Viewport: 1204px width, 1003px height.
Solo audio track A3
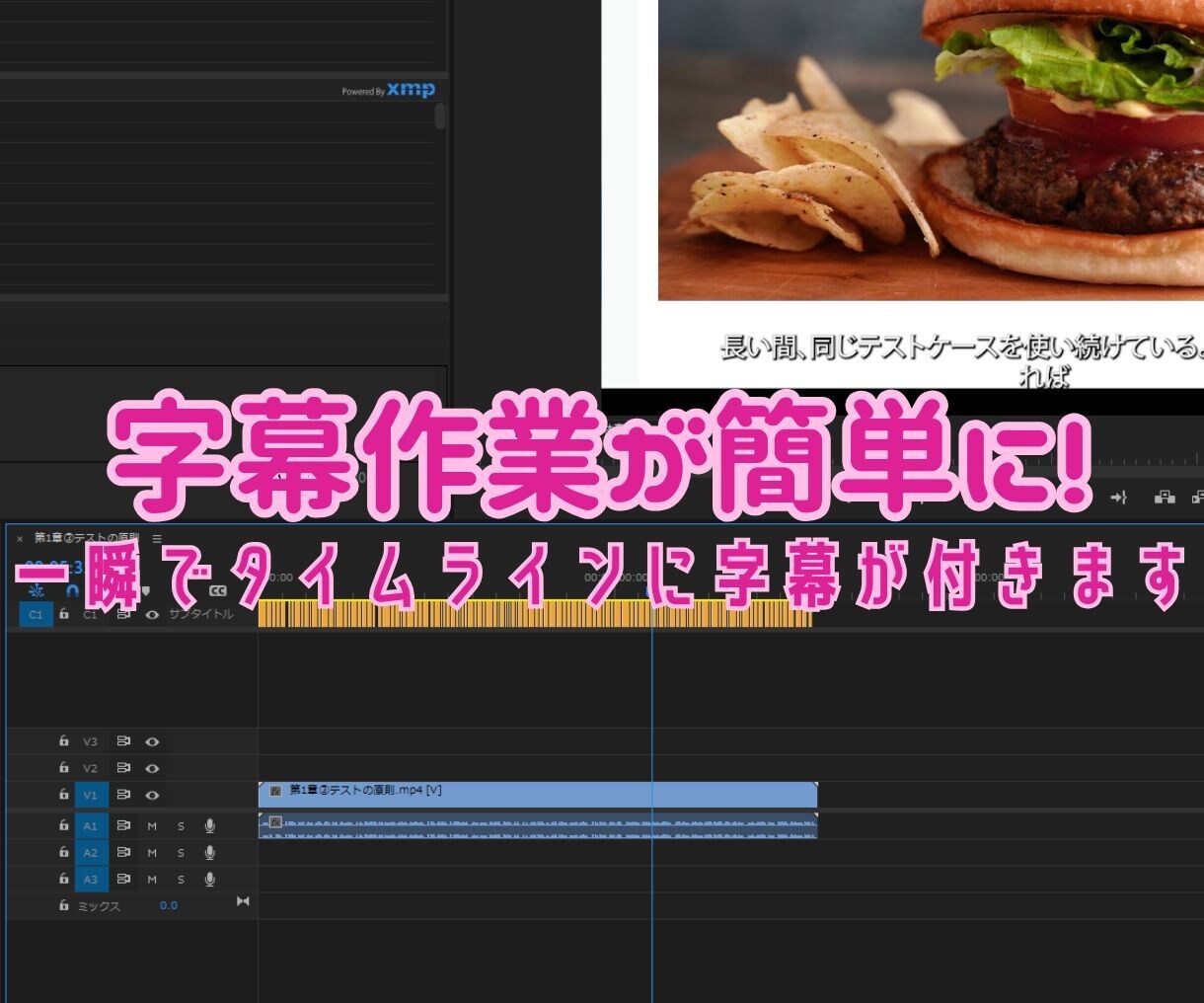(x=181, y=880)
